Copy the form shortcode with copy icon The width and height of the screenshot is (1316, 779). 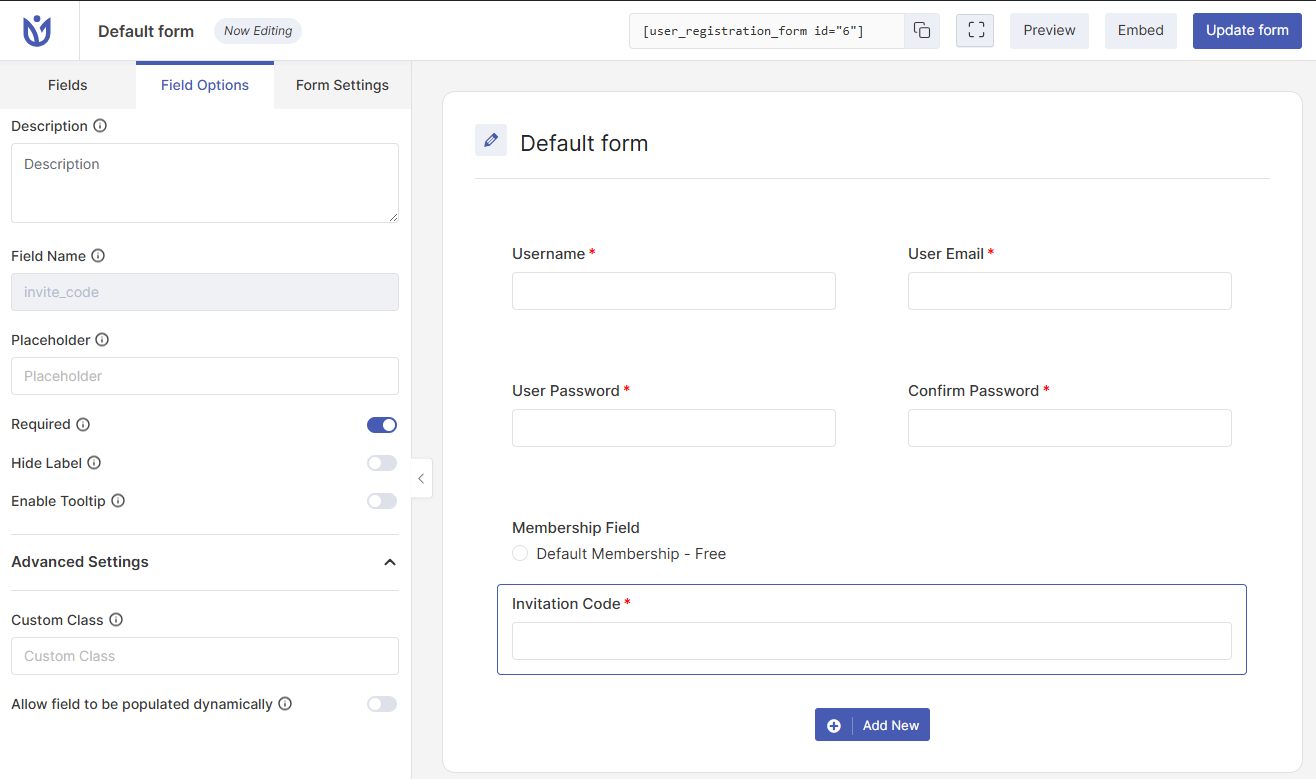click(x=922, y=31)
